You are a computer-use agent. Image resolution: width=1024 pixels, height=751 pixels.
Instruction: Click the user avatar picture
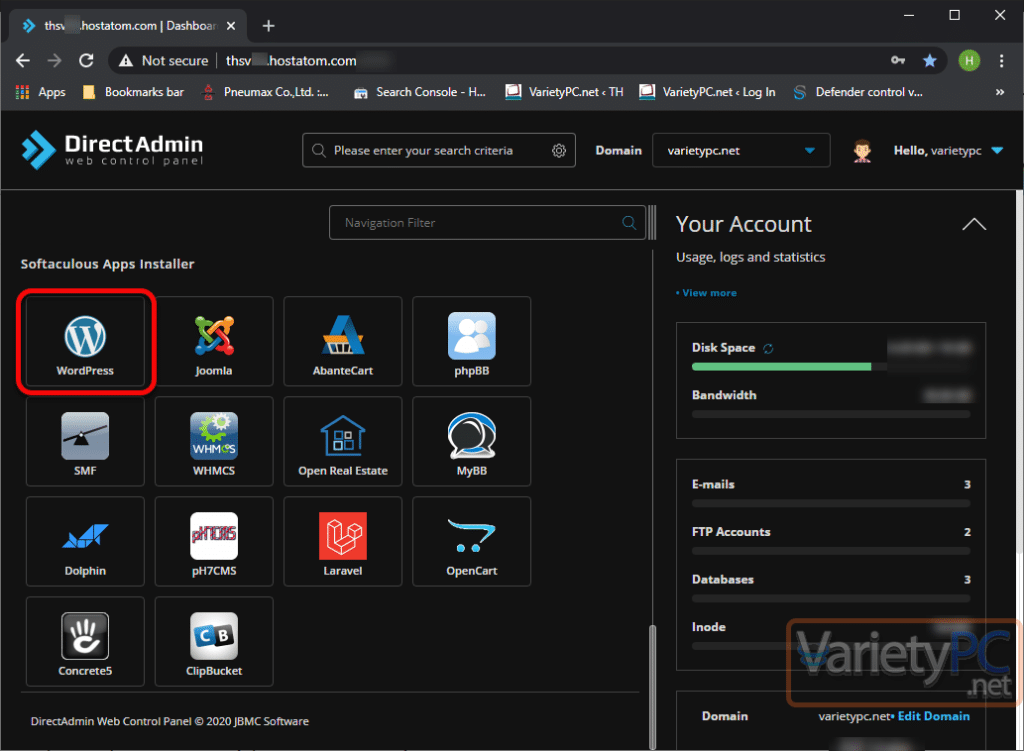[x=862, y=151]
